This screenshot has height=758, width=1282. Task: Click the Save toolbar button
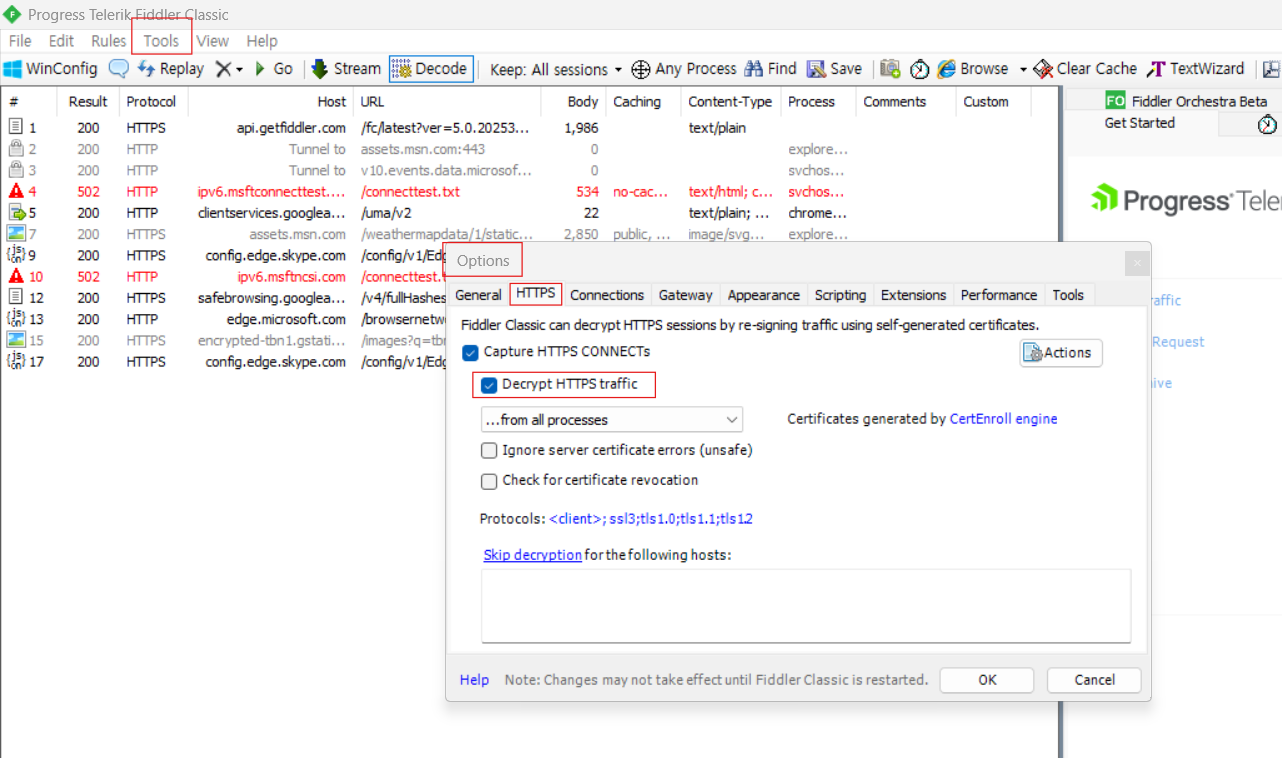click(834, 69)
